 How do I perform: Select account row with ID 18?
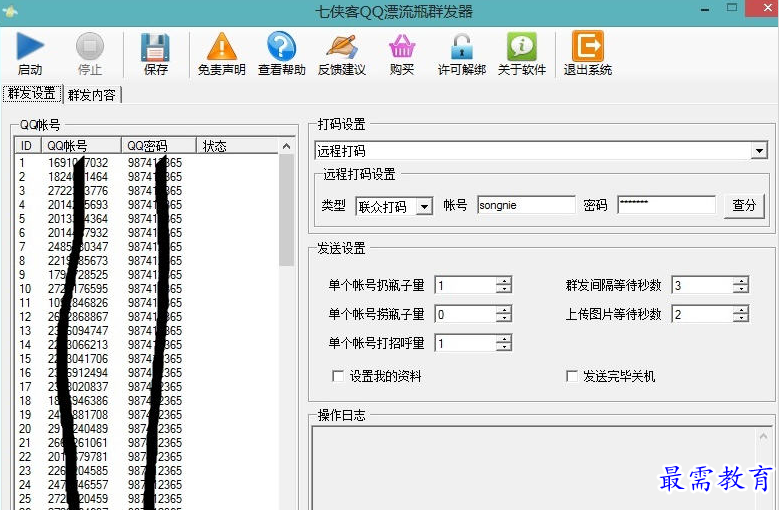click(x=146, y=400)
